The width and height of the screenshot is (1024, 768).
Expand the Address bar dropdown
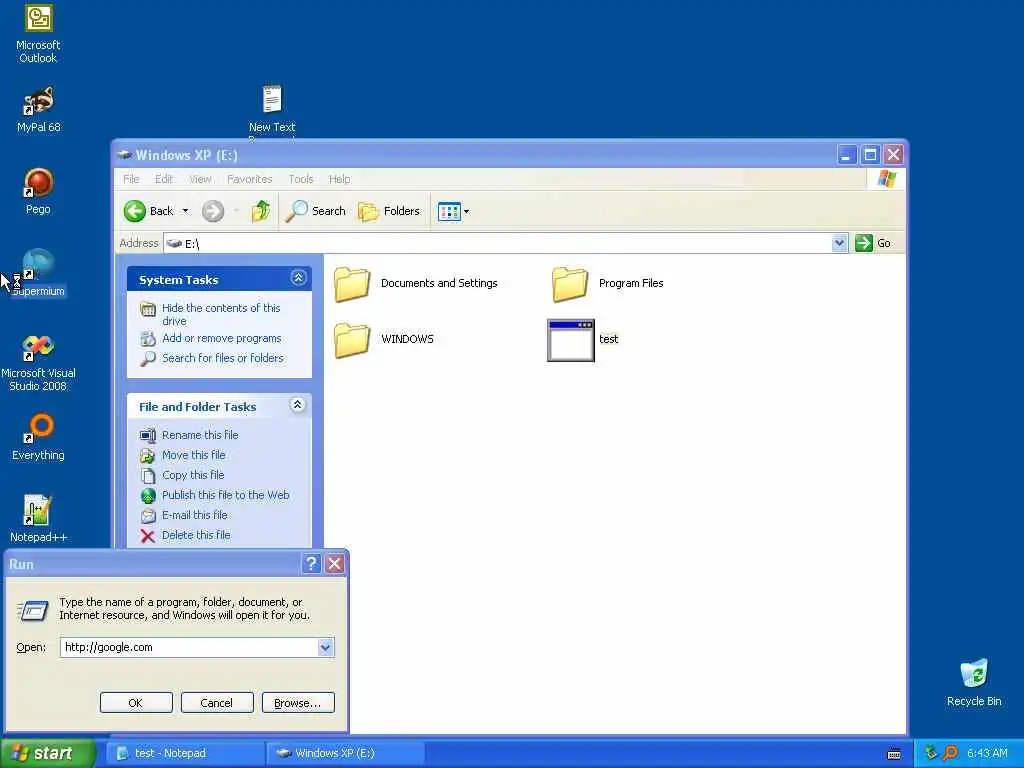839,243
